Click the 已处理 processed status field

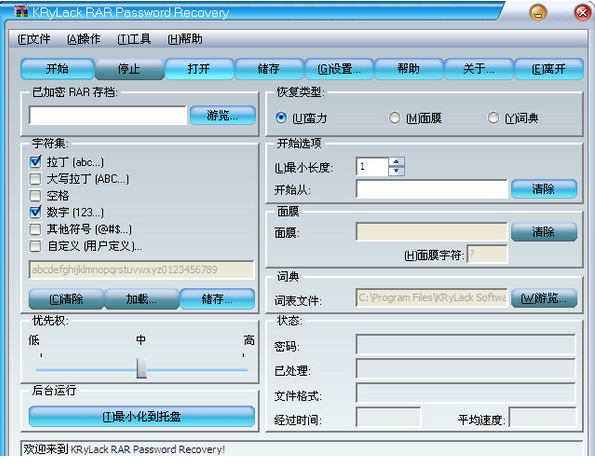pos(466,369)
